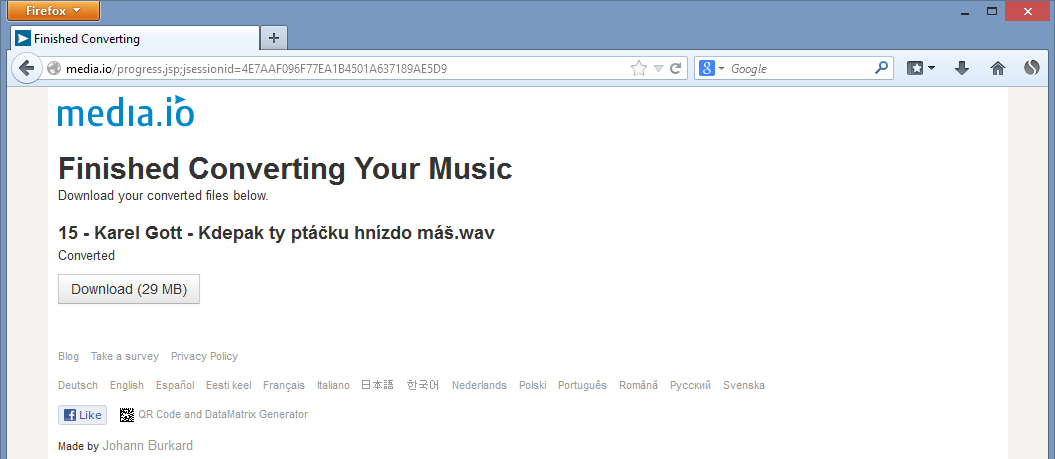Click the Download your converted files below text
This screenshot has height=459, width=1055.
coord(163,197)
